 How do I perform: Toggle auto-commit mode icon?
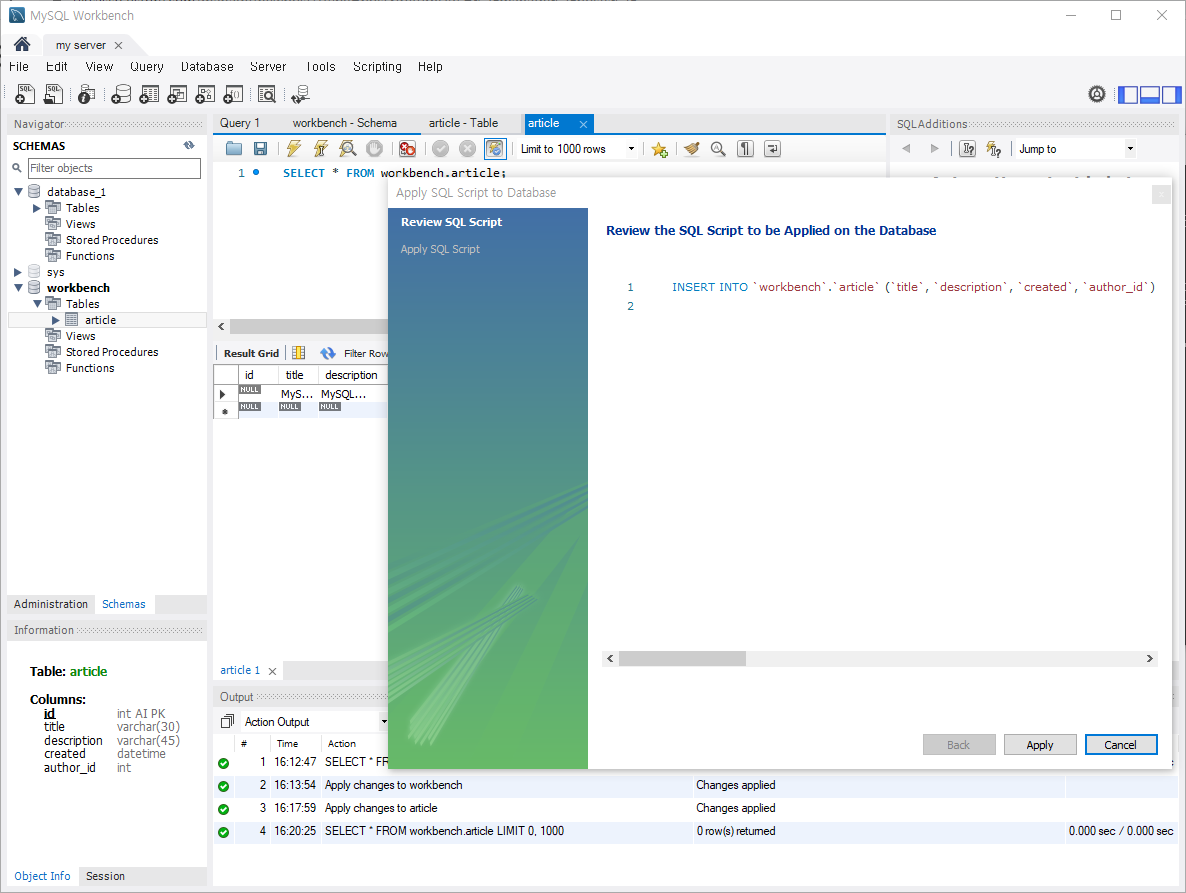coord(495,149)
